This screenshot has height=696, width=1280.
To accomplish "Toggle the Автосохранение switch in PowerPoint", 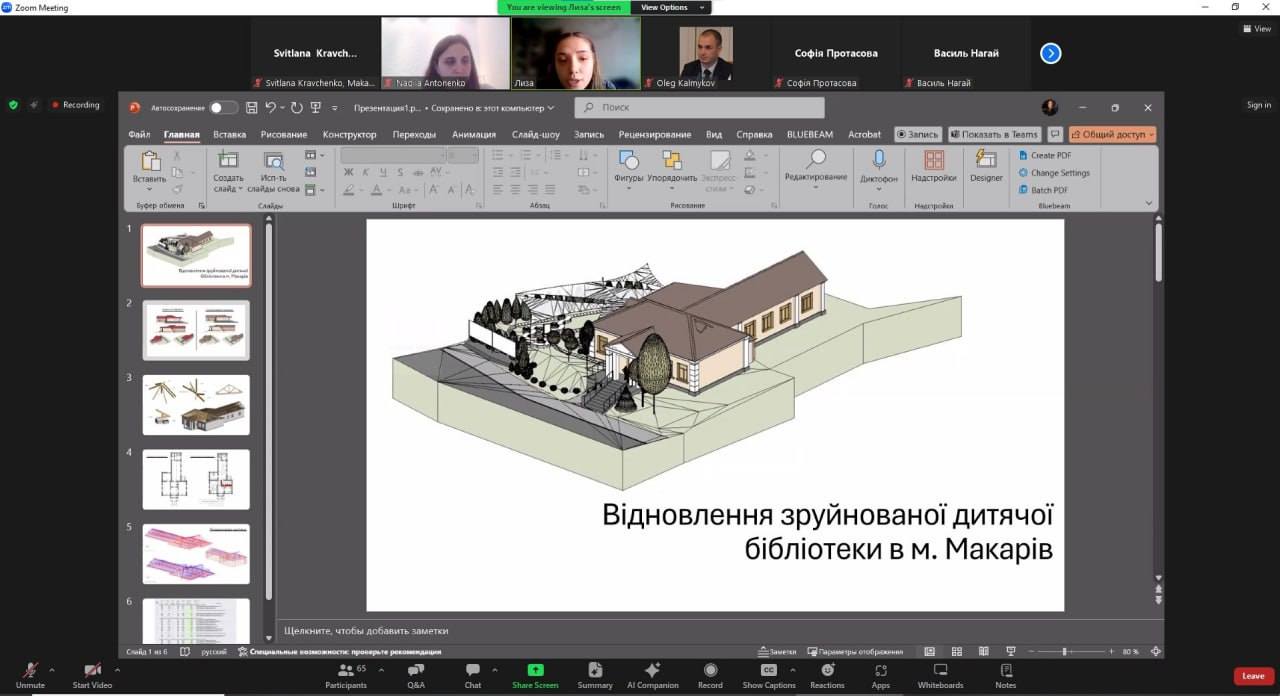I will tap(223, 108).
